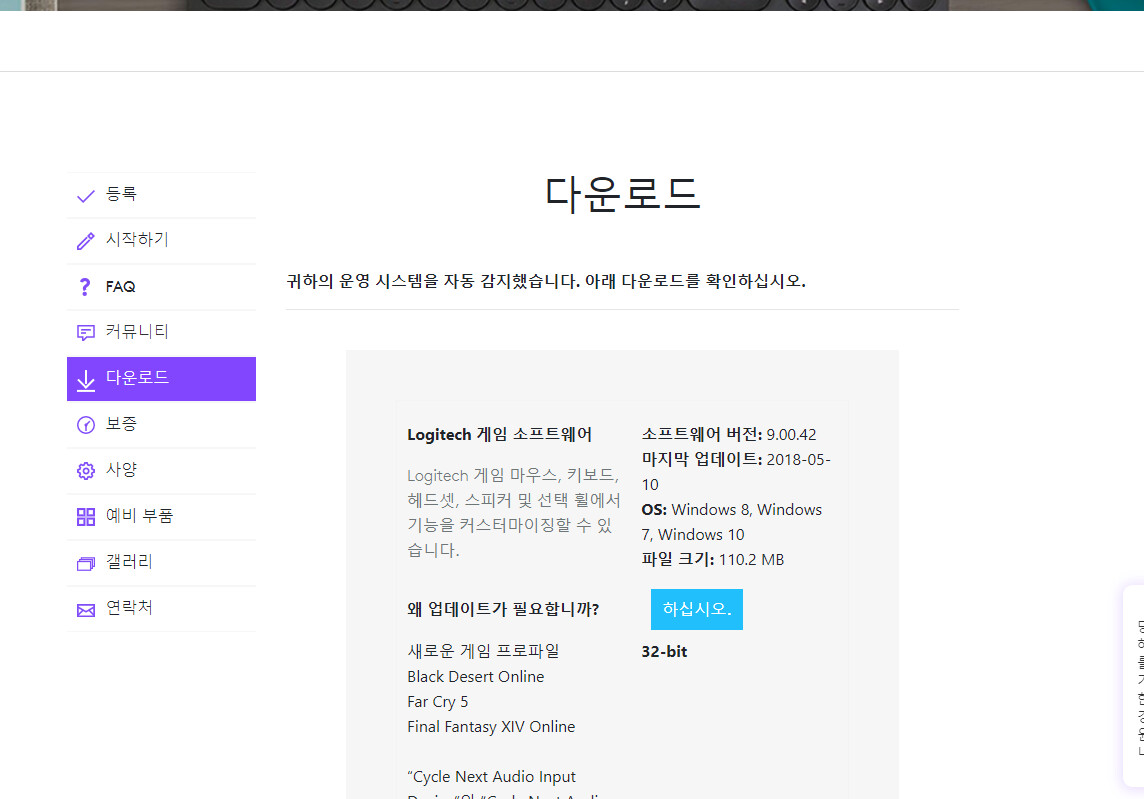The width and height of the screenshot is (1144, 799).
Task: Click the 예비 부품 grid icon
Action: 85,516
